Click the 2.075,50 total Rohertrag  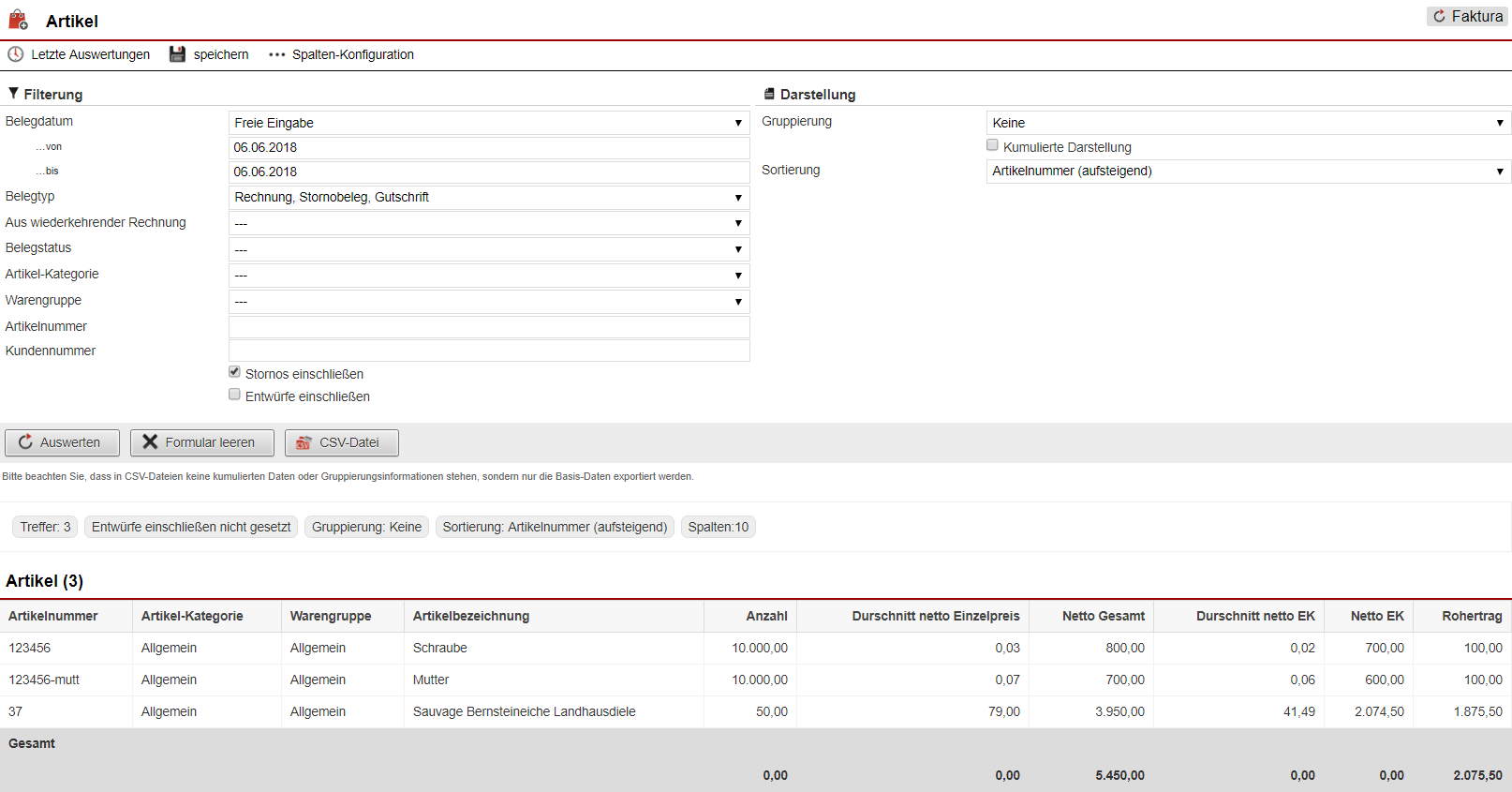(x=1478, y=775)
